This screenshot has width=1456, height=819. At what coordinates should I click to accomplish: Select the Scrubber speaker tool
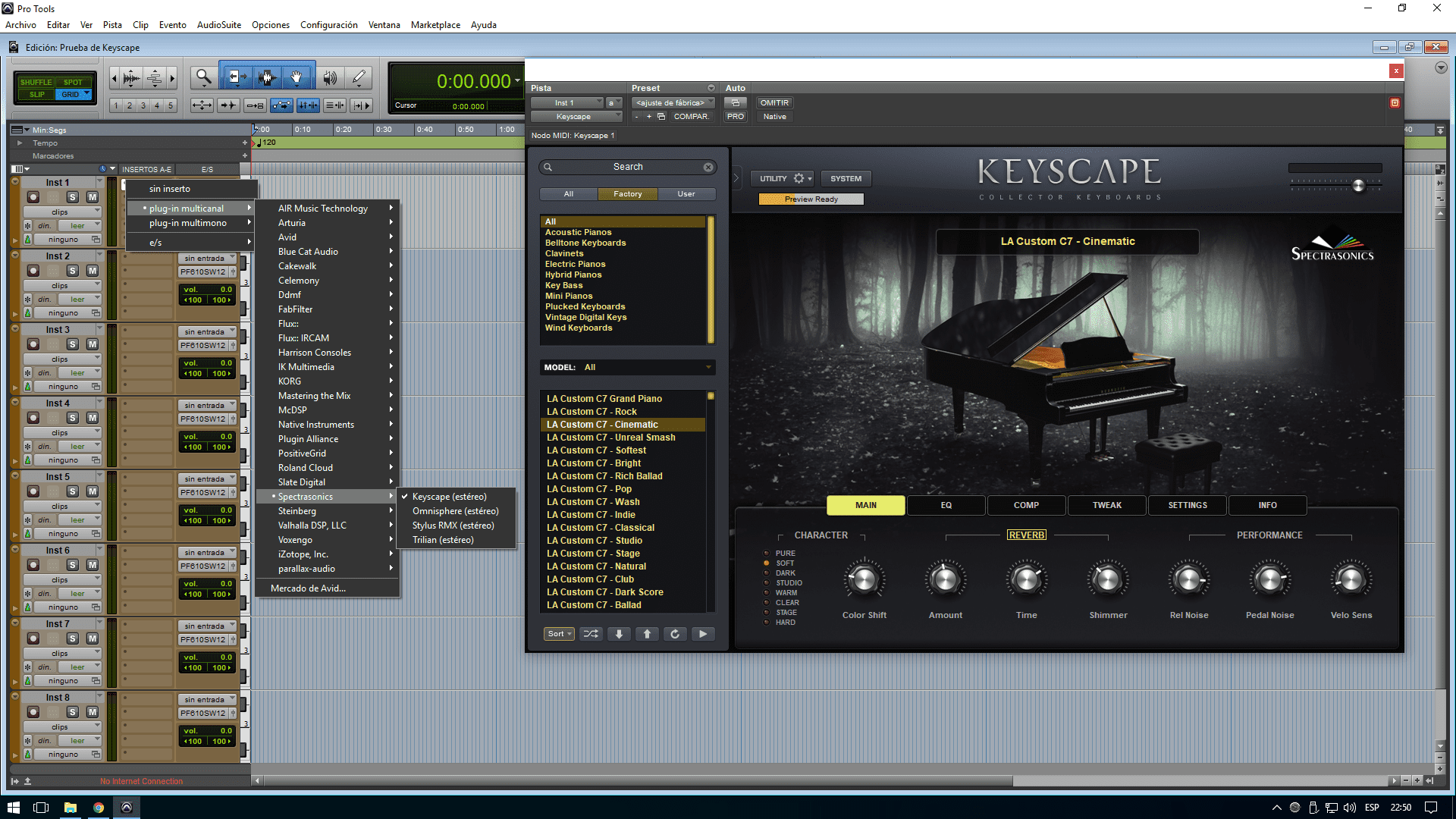click(330, 77)
